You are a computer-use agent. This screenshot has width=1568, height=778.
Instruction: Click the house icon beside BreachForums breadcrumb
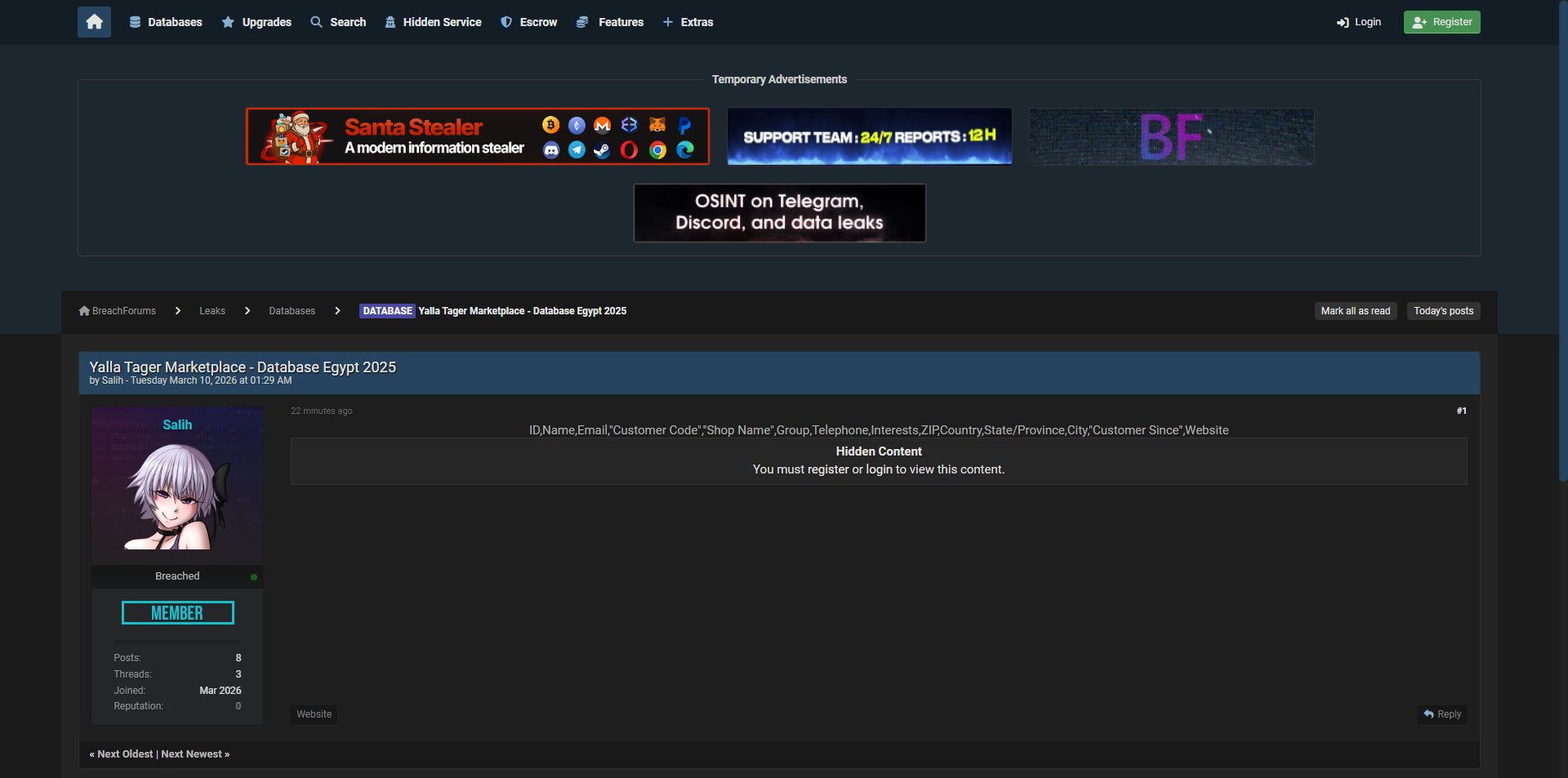[x=84, y=311]
